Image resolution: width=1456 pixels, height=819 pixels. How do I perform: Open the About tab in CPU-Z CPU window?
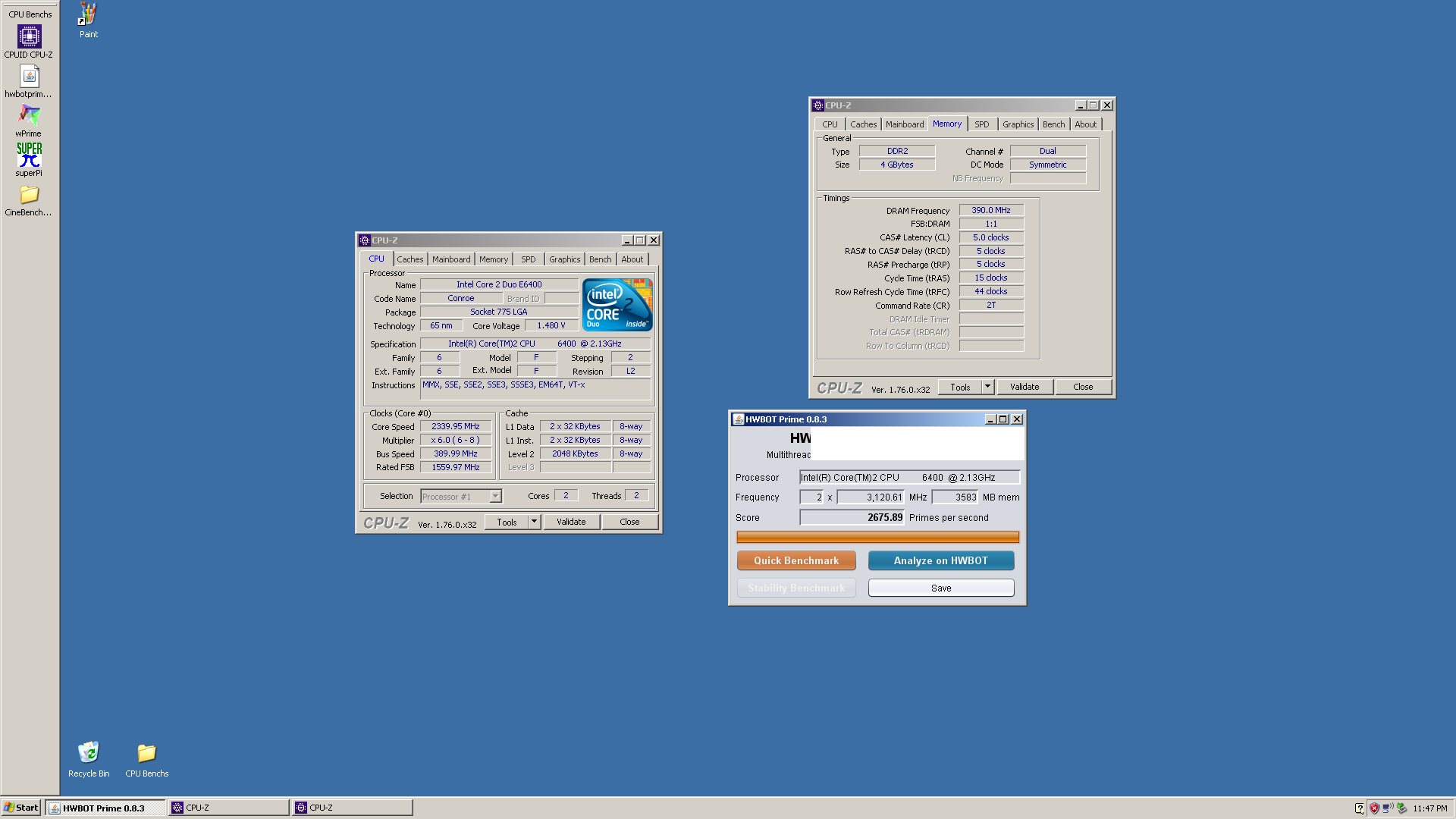point(632,259)
